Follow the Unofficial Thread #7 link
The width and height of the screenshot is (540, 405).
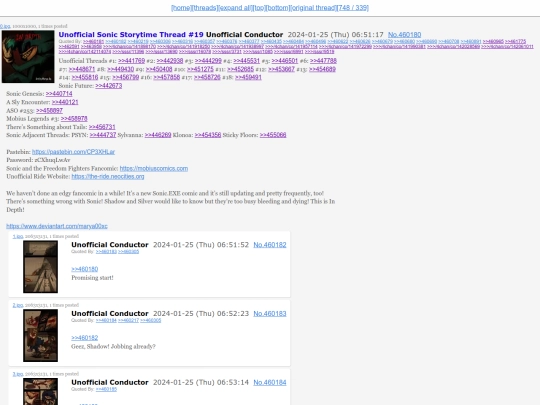tap(82, 69)
